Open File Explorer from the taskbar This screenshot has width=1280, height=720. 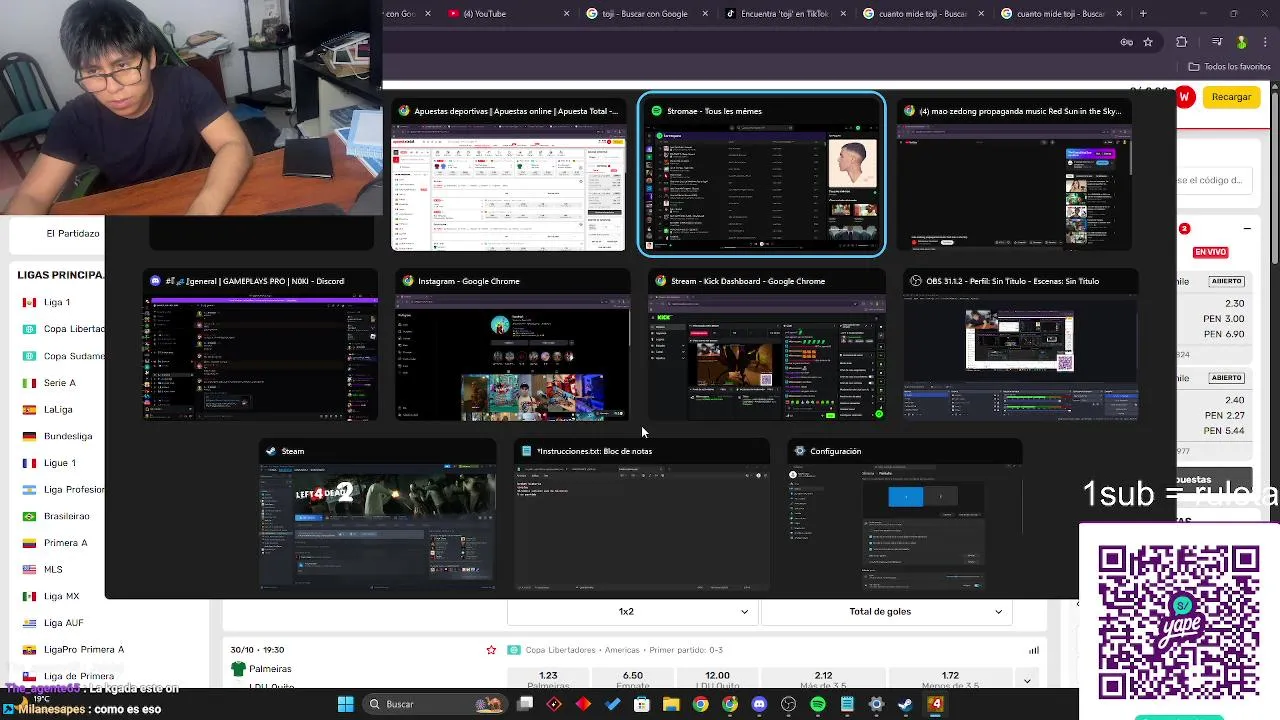coord(671,704)
